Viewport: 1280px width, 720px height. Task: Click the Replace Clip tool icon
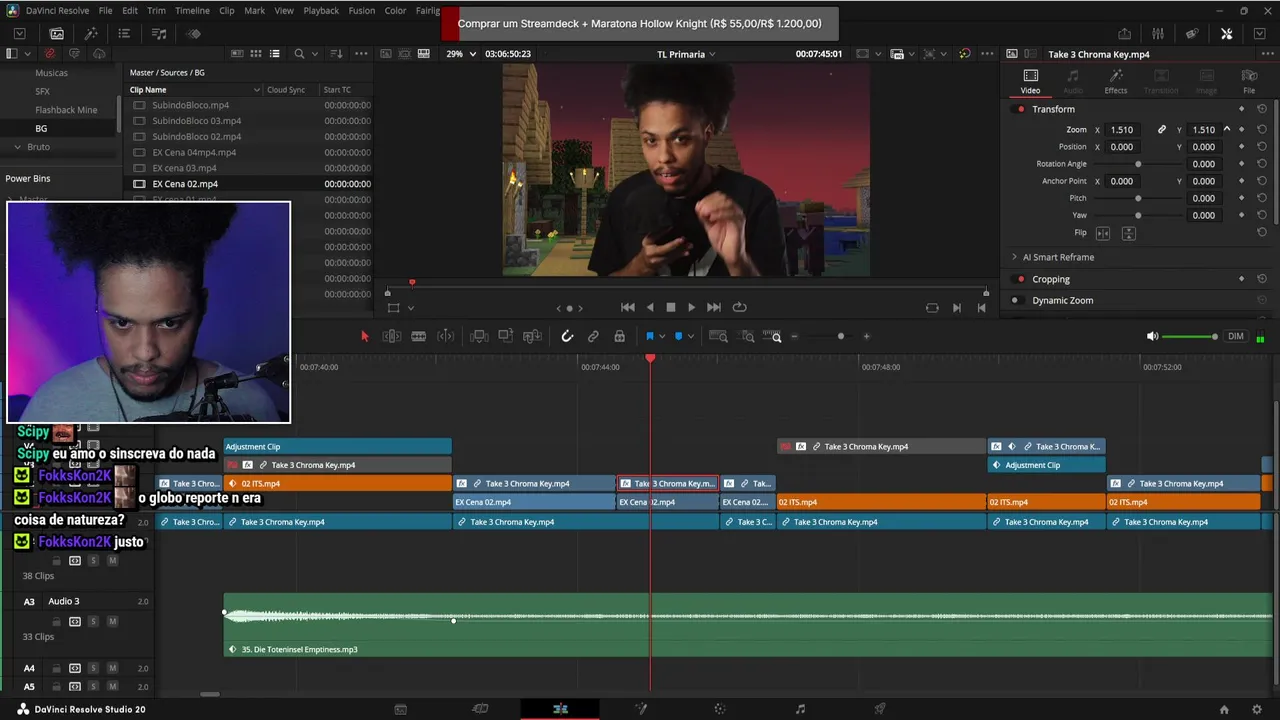click(x=533, y=336)
